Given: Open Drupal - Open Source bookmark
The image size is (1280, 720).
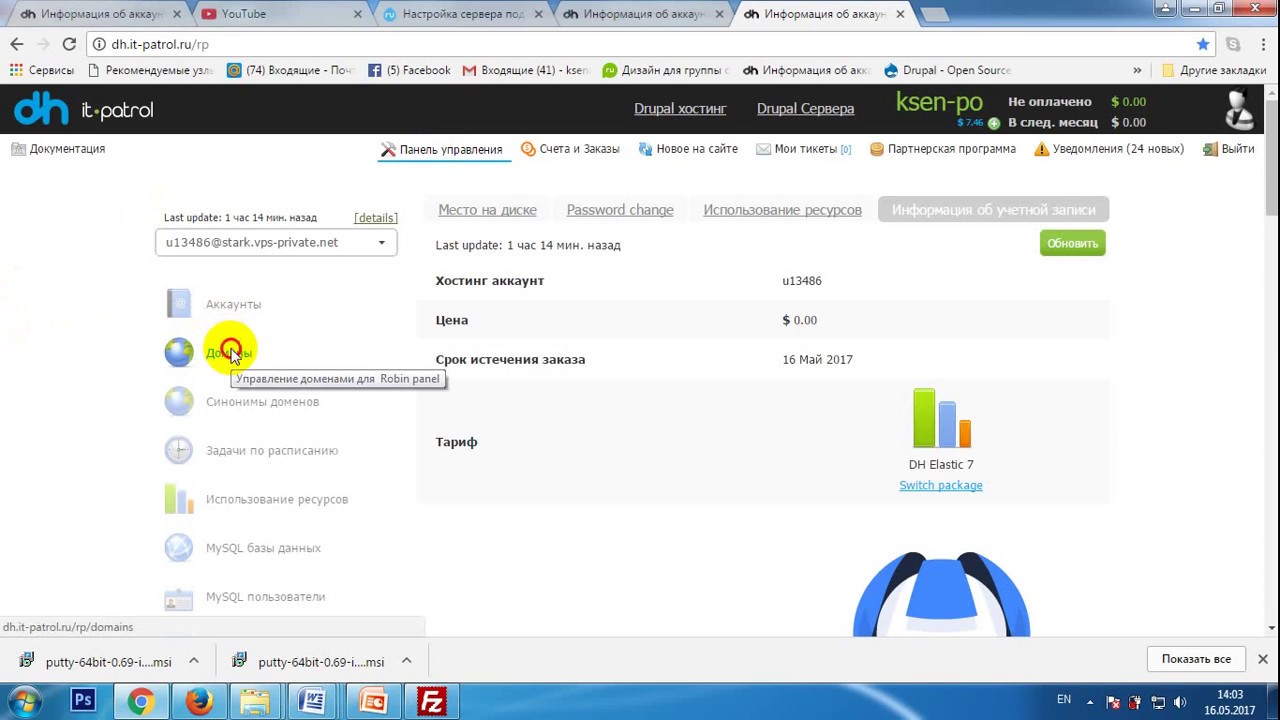Looking at the screenshot, I should [x=947, y=70].
